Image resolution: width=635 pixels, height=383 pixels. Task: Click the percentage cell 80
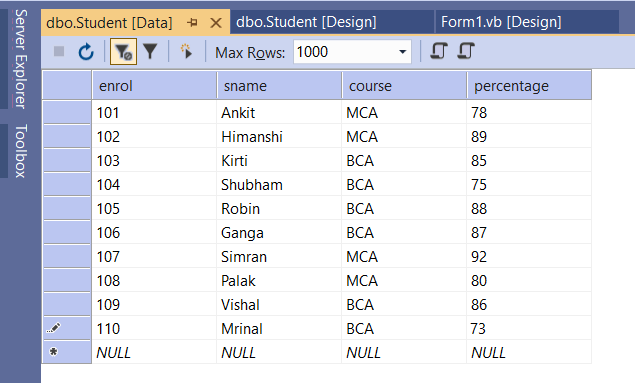(529, 280)
